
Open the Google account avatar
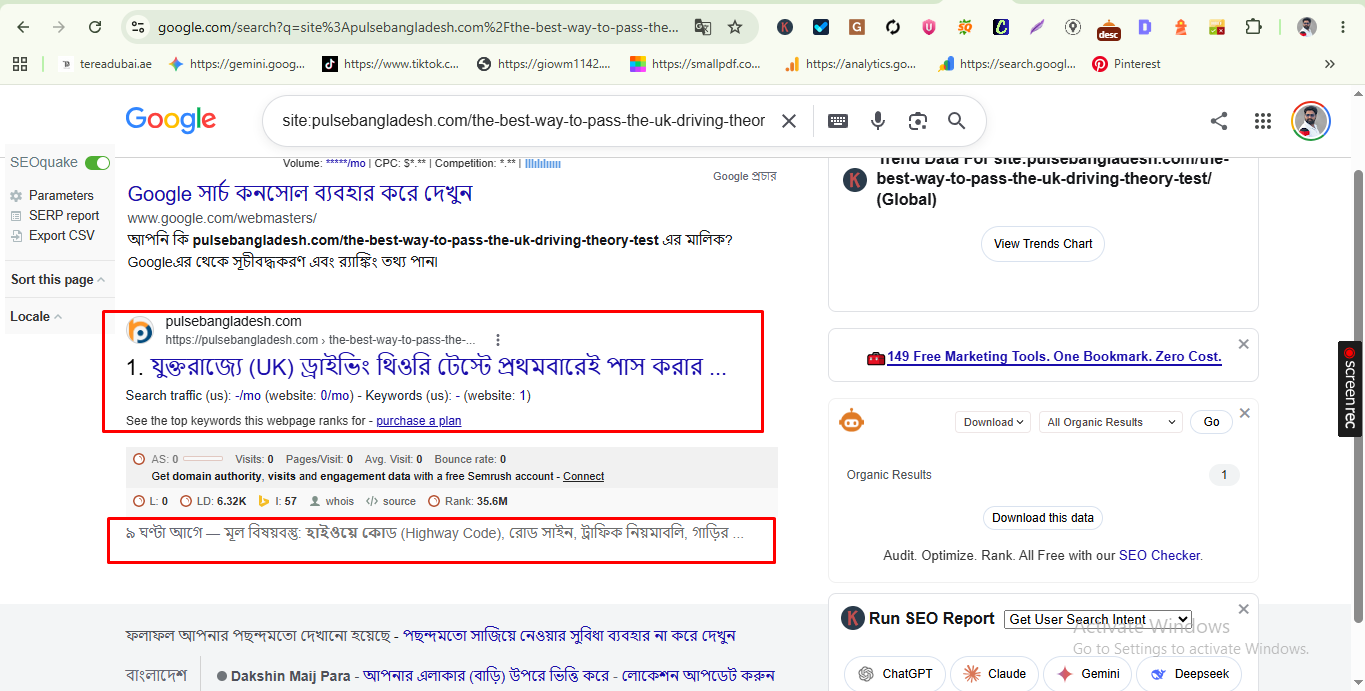pyautogui.click(x=1310, y=121)
